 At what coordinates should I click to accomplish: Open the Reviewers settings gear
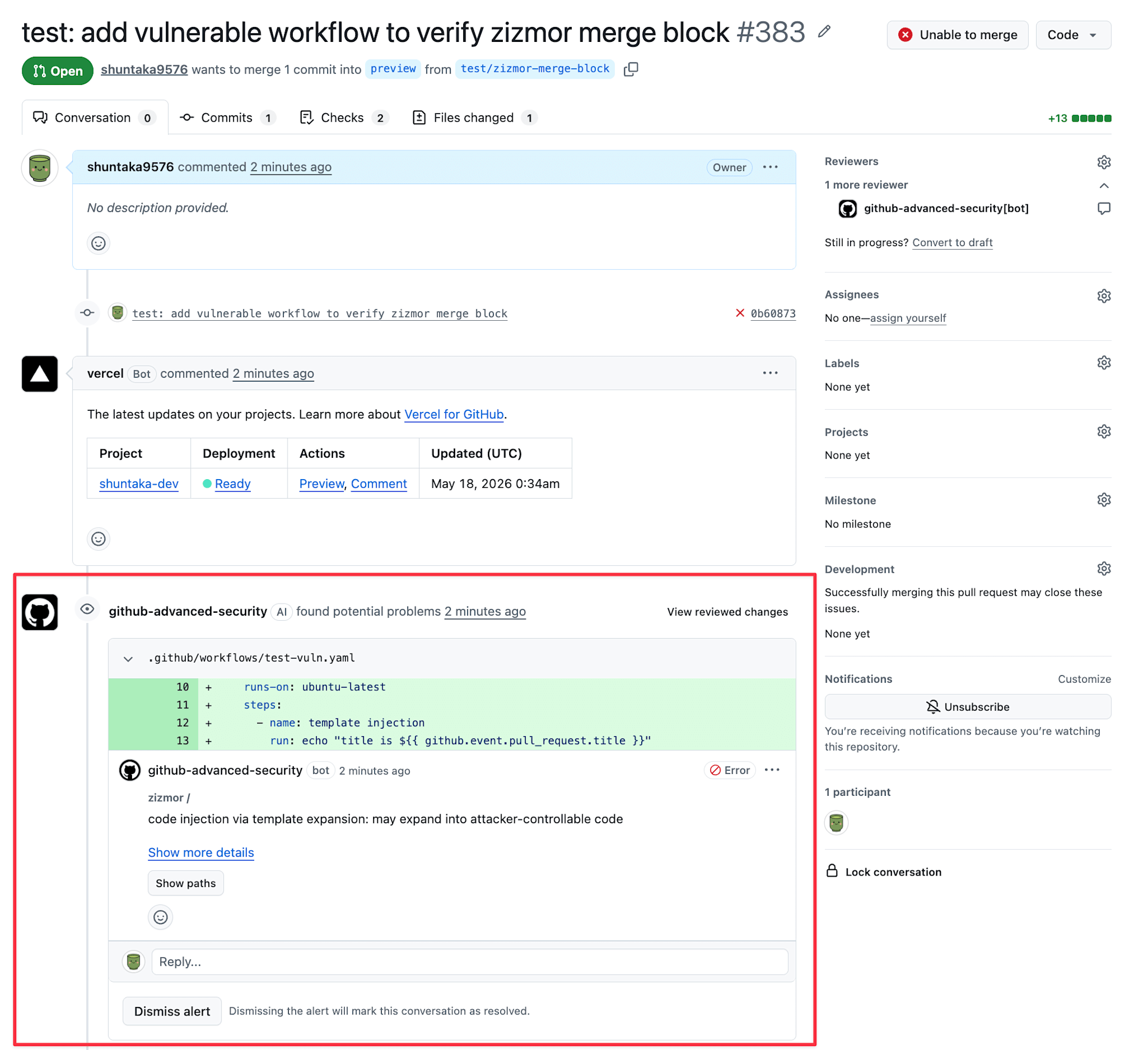(x=1104, y=162)
